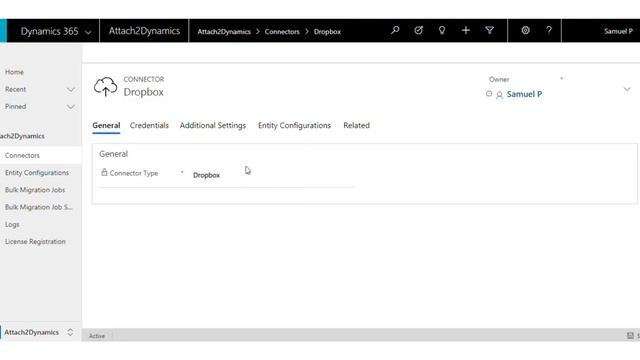Click the lightbulb assistant icon
Screen dimensions: 640x360
[x=442, y=30]
